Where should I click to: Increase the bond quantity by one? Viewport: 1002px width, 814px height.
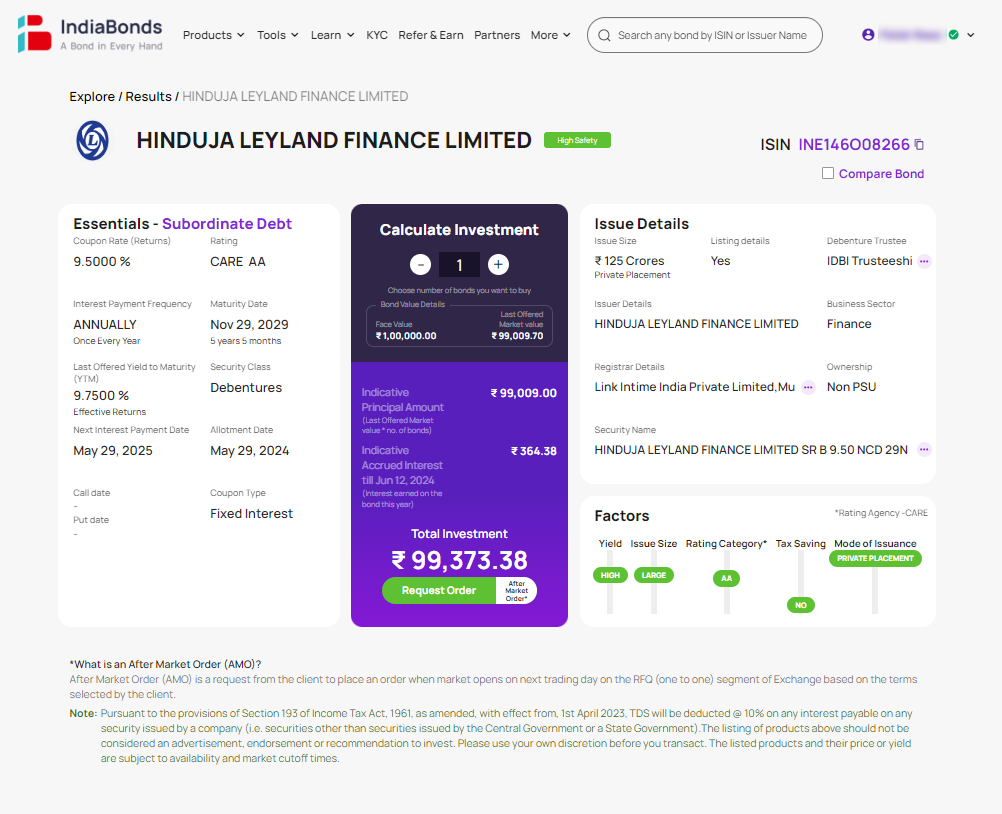click(x=498, y=264)
